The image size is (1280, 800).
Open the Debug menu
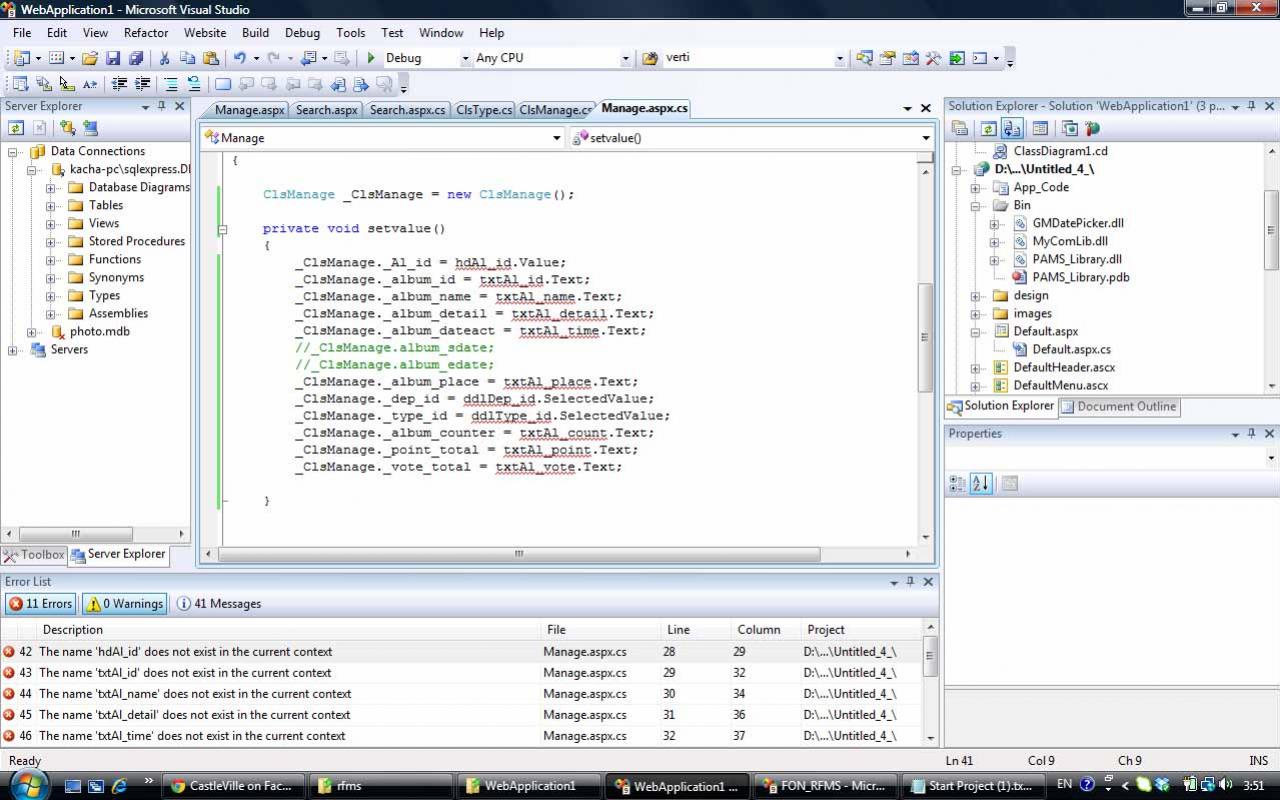tap(302, 32)
